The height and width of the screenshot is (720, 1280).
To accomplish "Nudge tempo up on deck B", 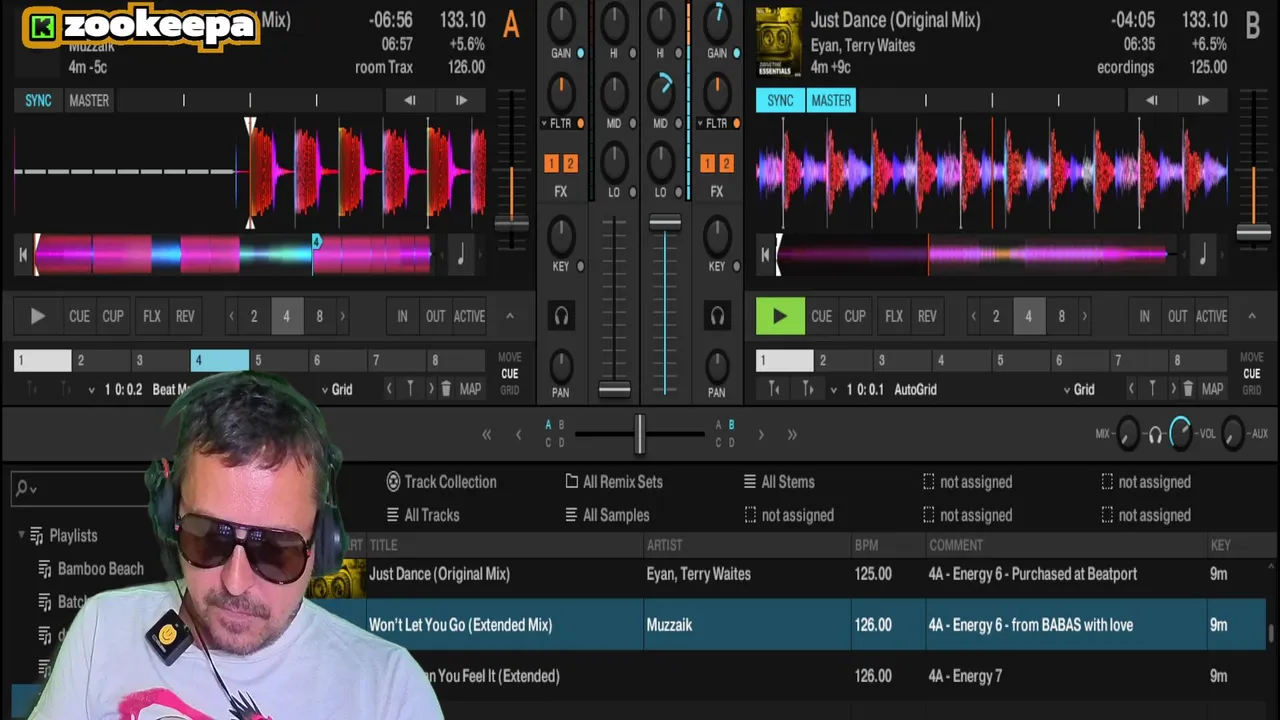I will pyautogui.click(x=1203, y=100).
